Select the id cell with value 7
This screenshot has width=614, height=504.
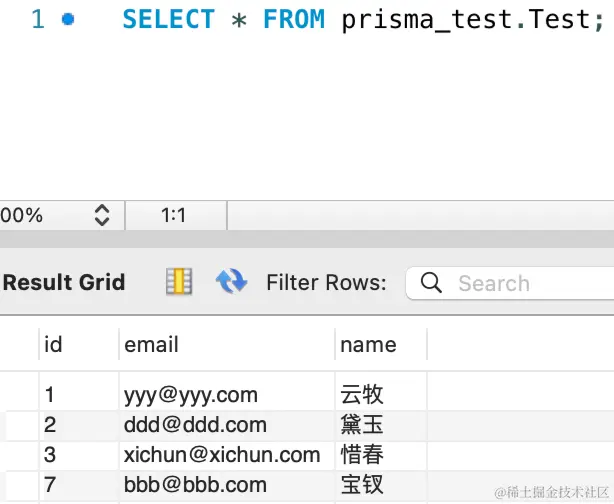(79, 485)
